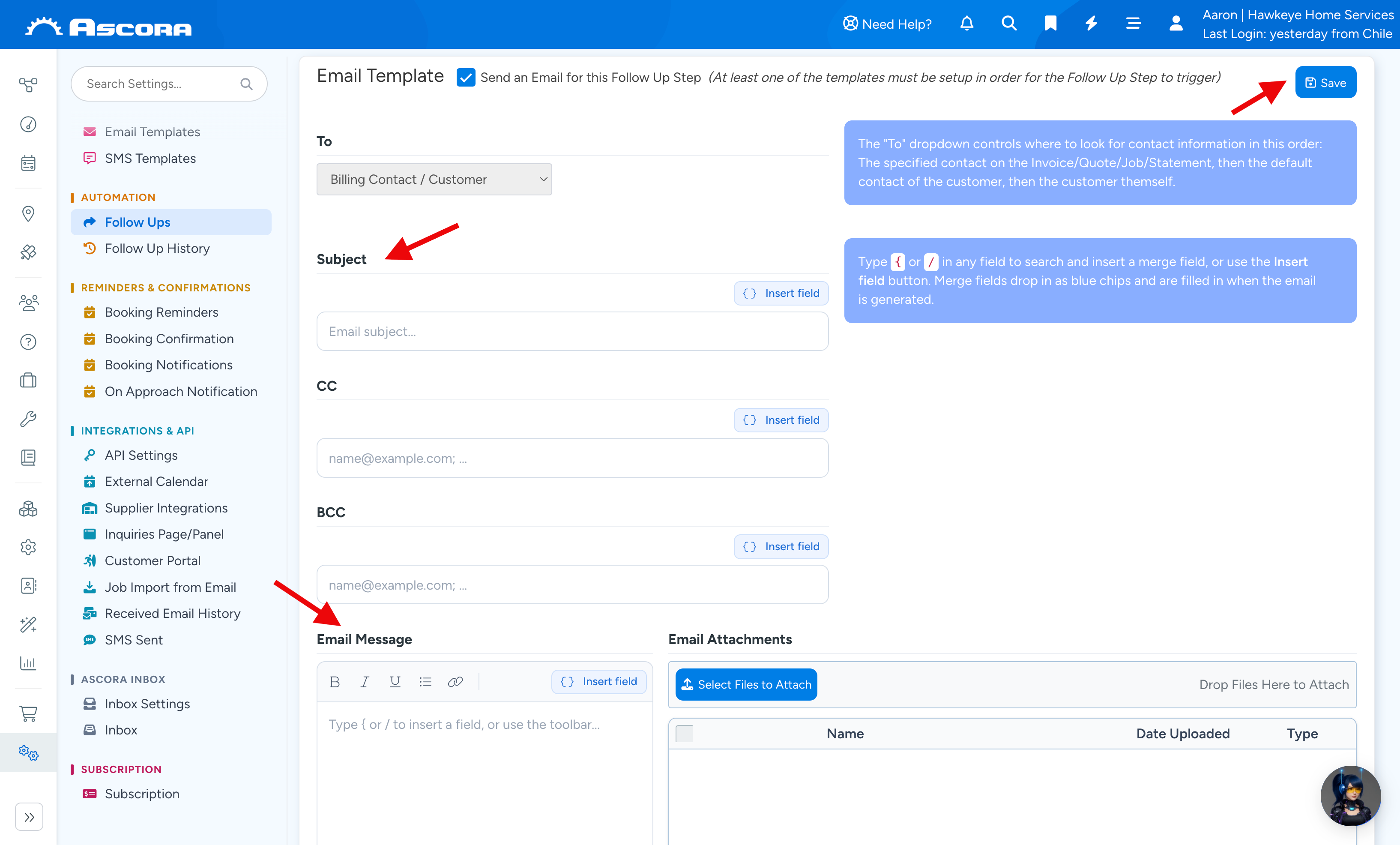The image size is (1400, 845).
Task: Click the bookmark icon in header
Action: 1050,23
